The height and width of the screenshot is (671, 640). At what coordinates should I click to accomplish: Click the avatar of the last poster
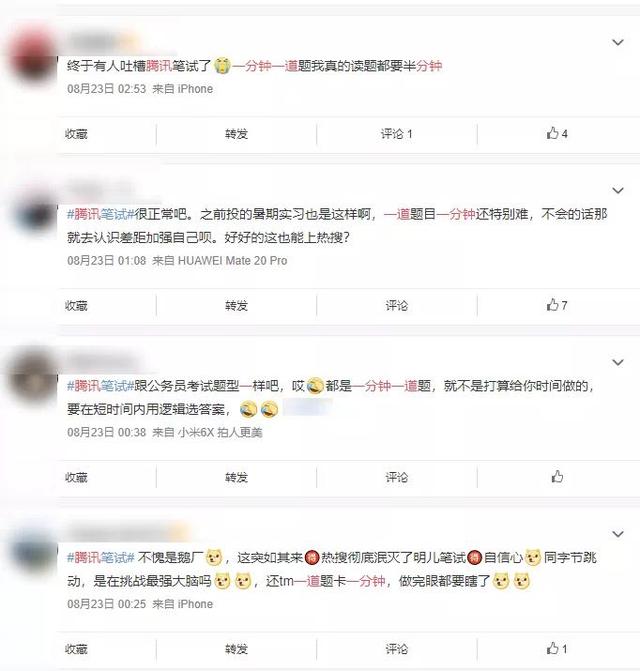pyautogui.click(x=33, y=553)
